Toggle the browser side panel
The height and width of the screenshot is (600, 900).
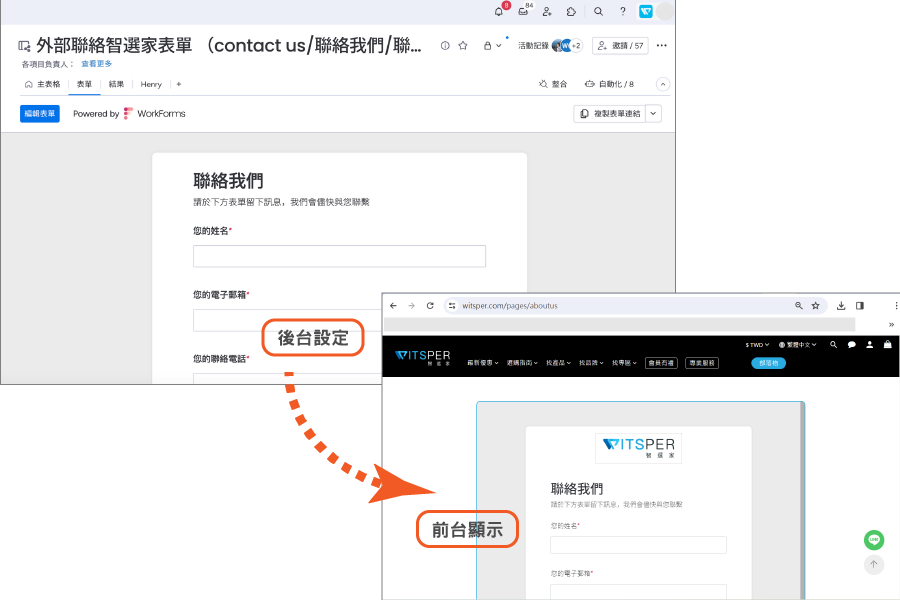[860, 305]
